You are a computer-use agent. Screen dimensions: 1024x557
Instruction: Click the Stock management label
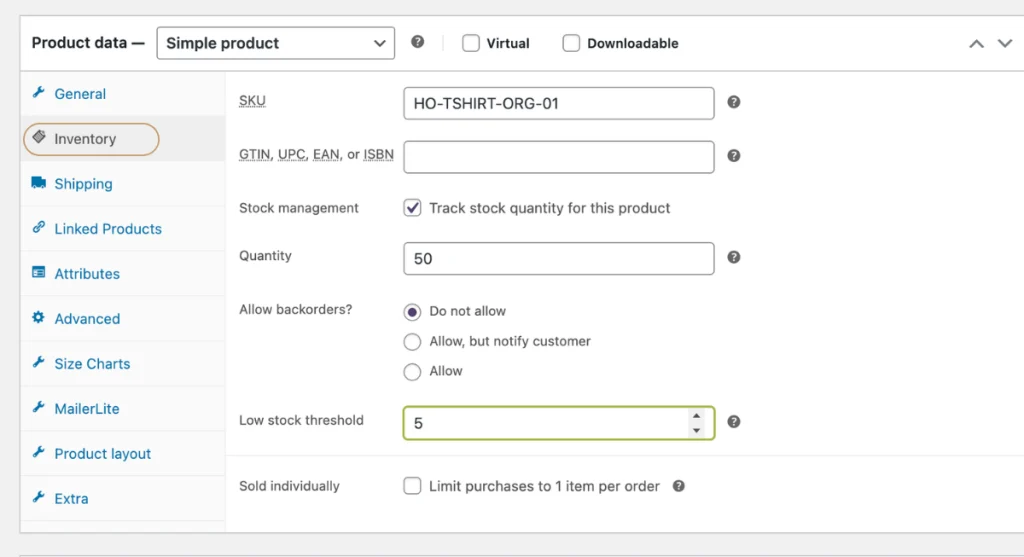[298, 208]
